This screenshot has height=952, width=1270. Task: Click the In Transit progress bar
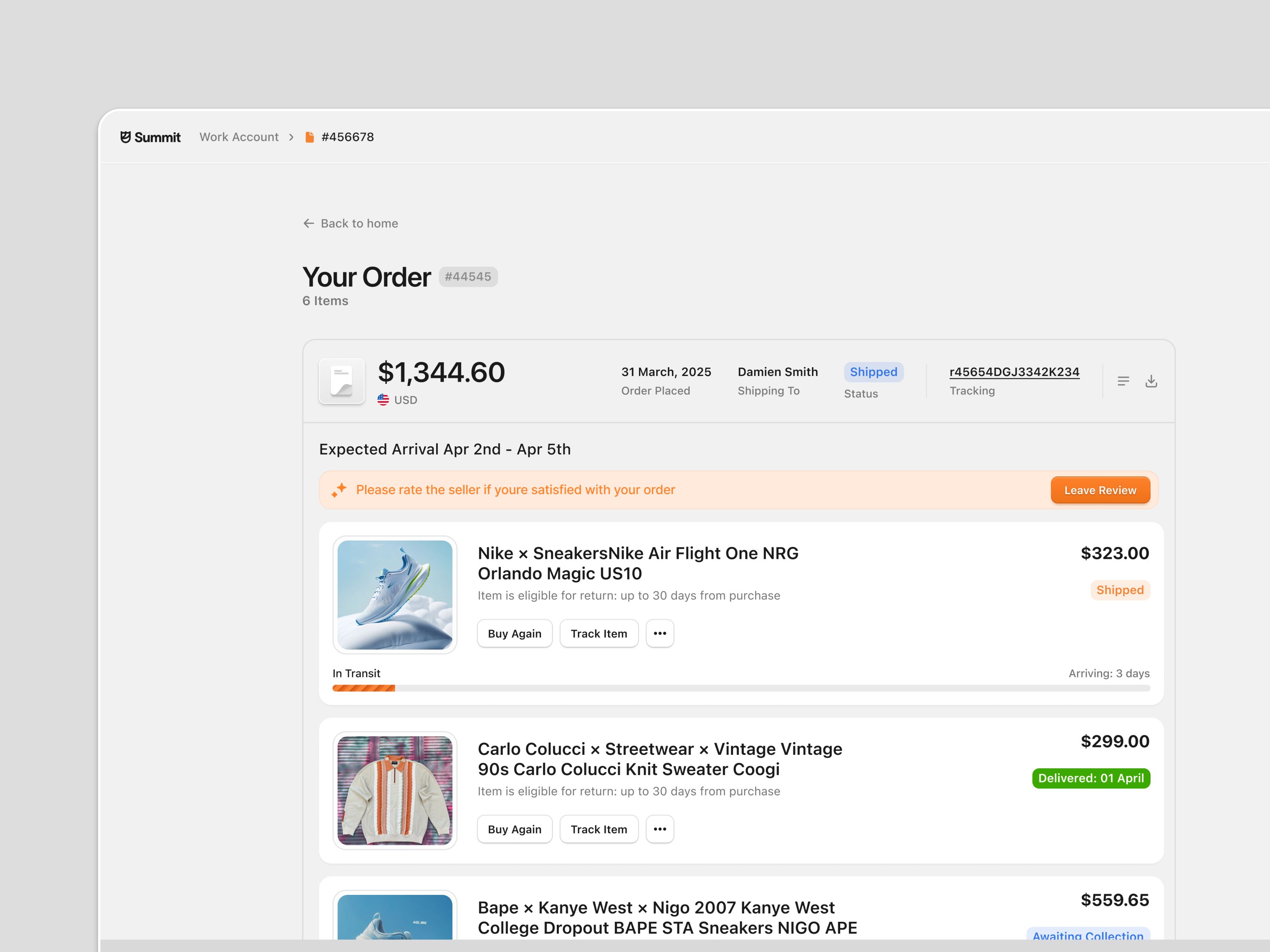[x=741, y=688]
